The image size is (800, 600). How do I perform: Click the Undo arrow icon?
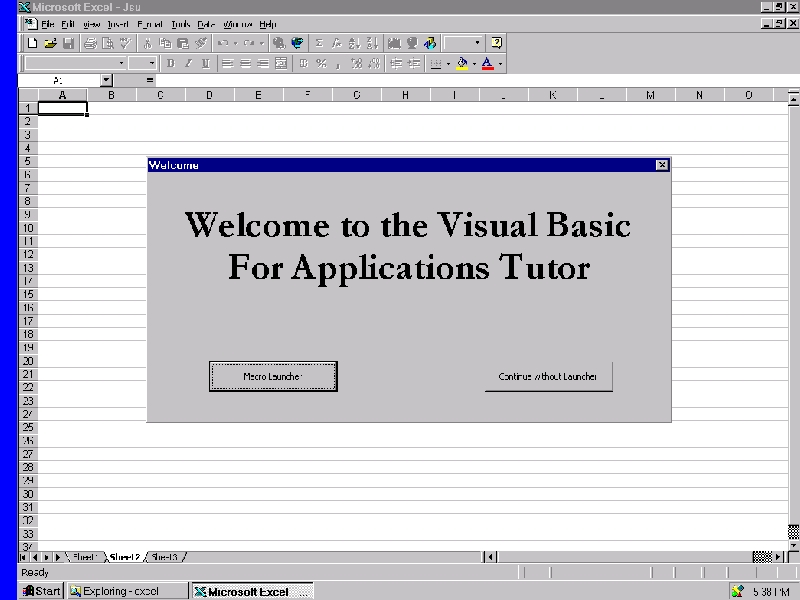(222, 43)
